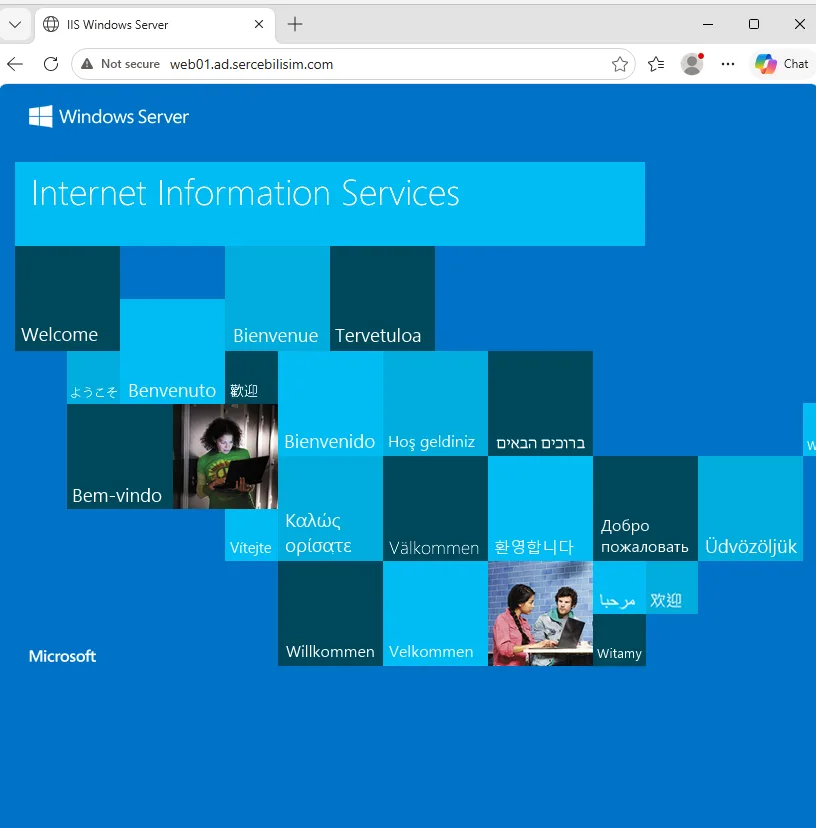Viewport: 816px width, 828px height.
Task: Click the Microsoft logo text
Action: 62,656
